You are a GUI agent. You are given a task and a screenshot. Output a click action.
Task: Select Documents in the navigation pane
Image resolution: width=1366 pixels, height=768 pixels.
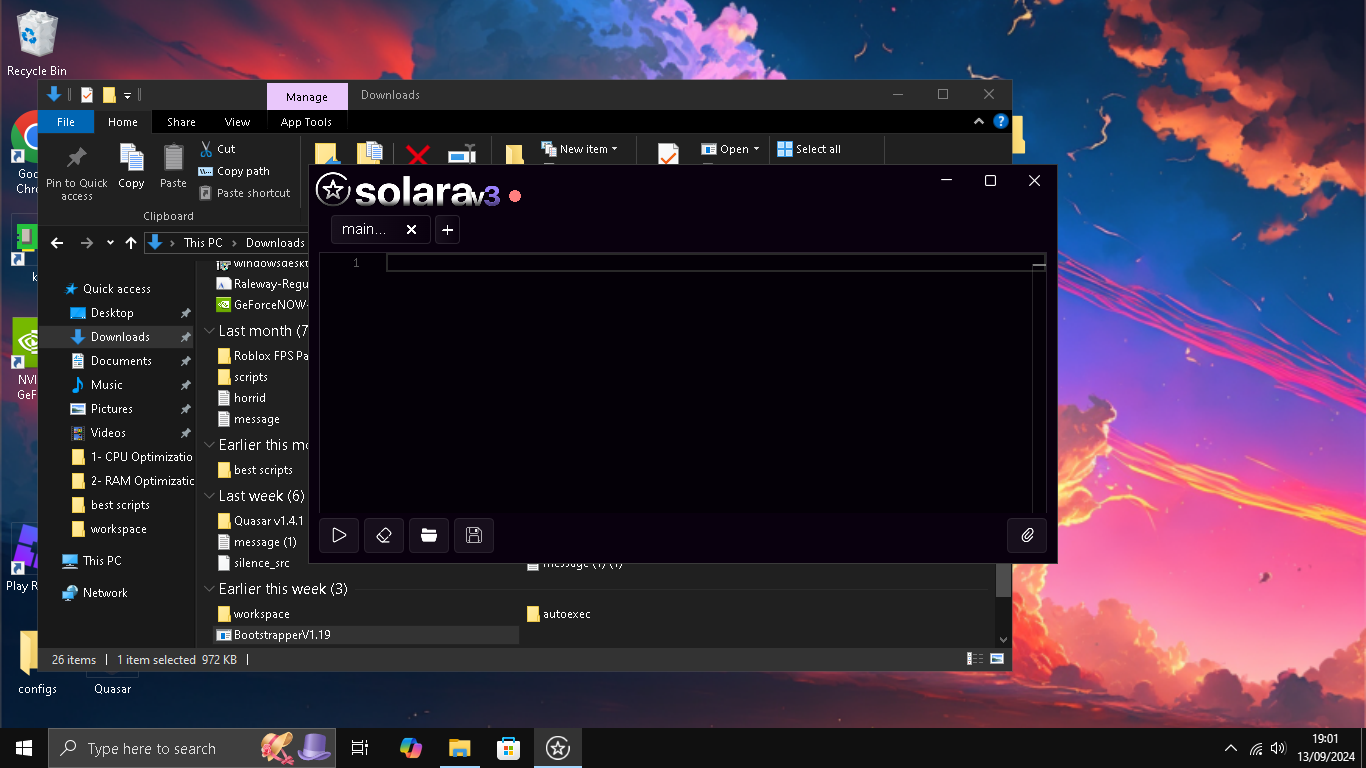[121, 361]
